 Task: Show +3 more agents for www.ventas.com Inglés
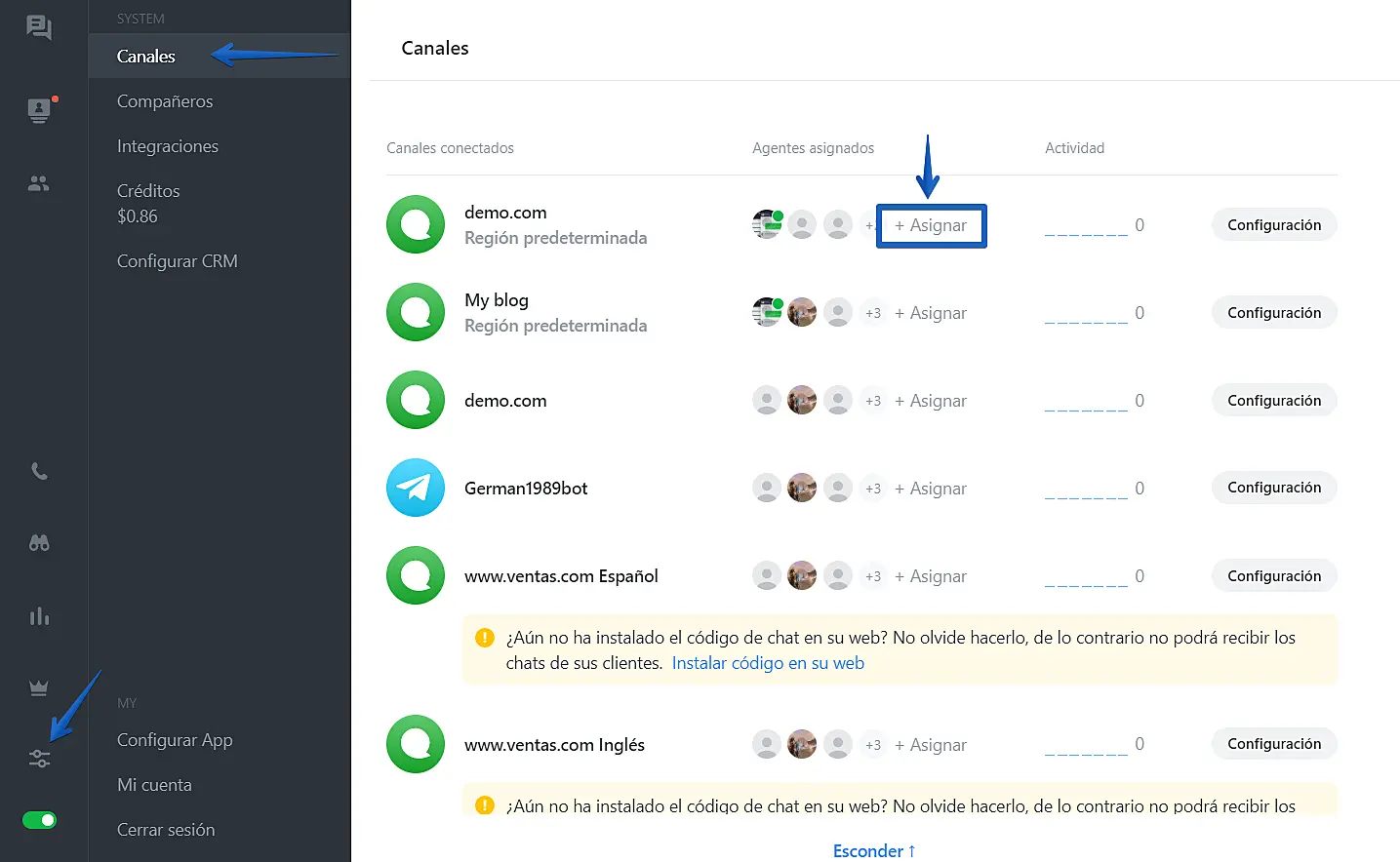coord(873,745)
